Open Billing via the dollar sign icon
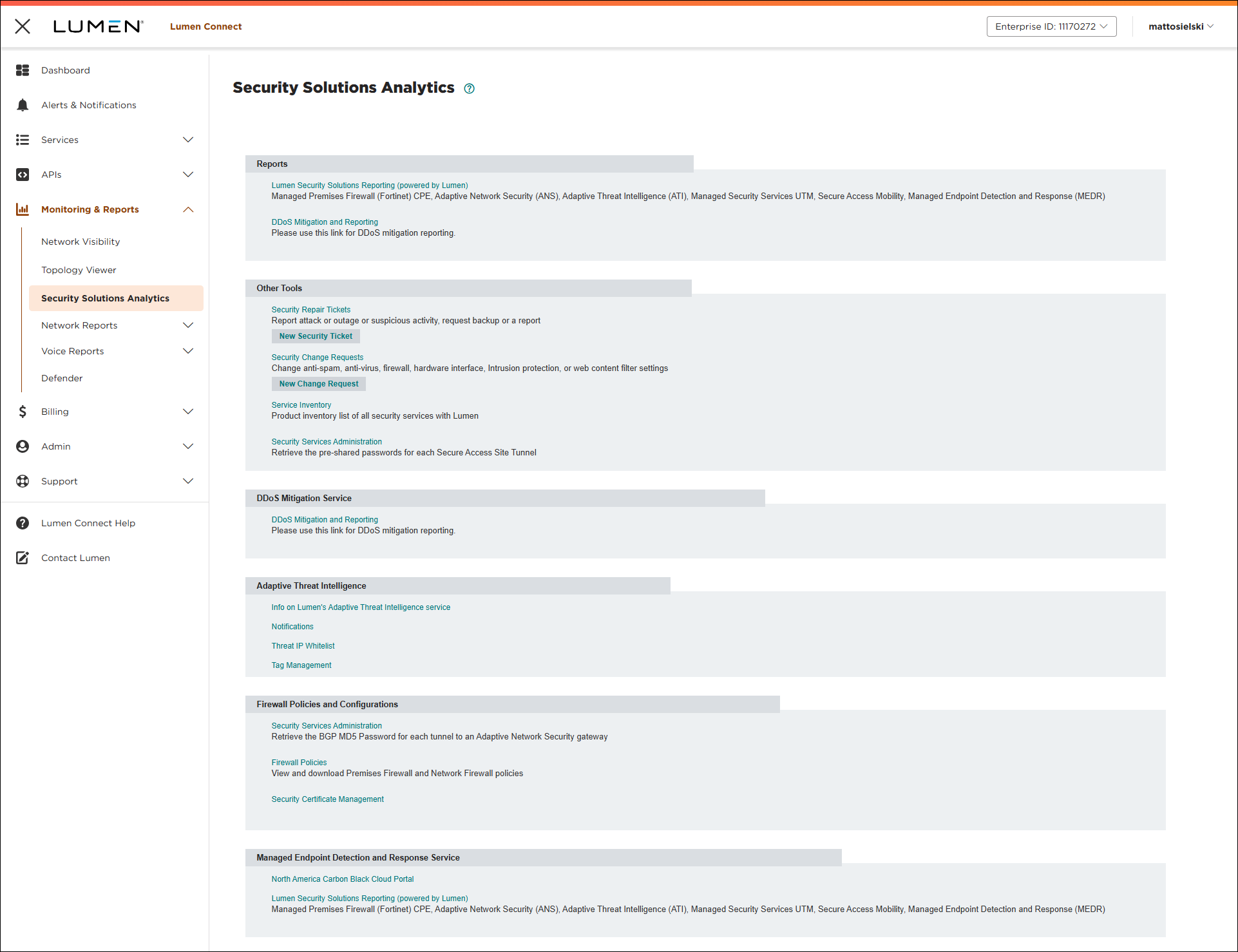 coord(23,411)
